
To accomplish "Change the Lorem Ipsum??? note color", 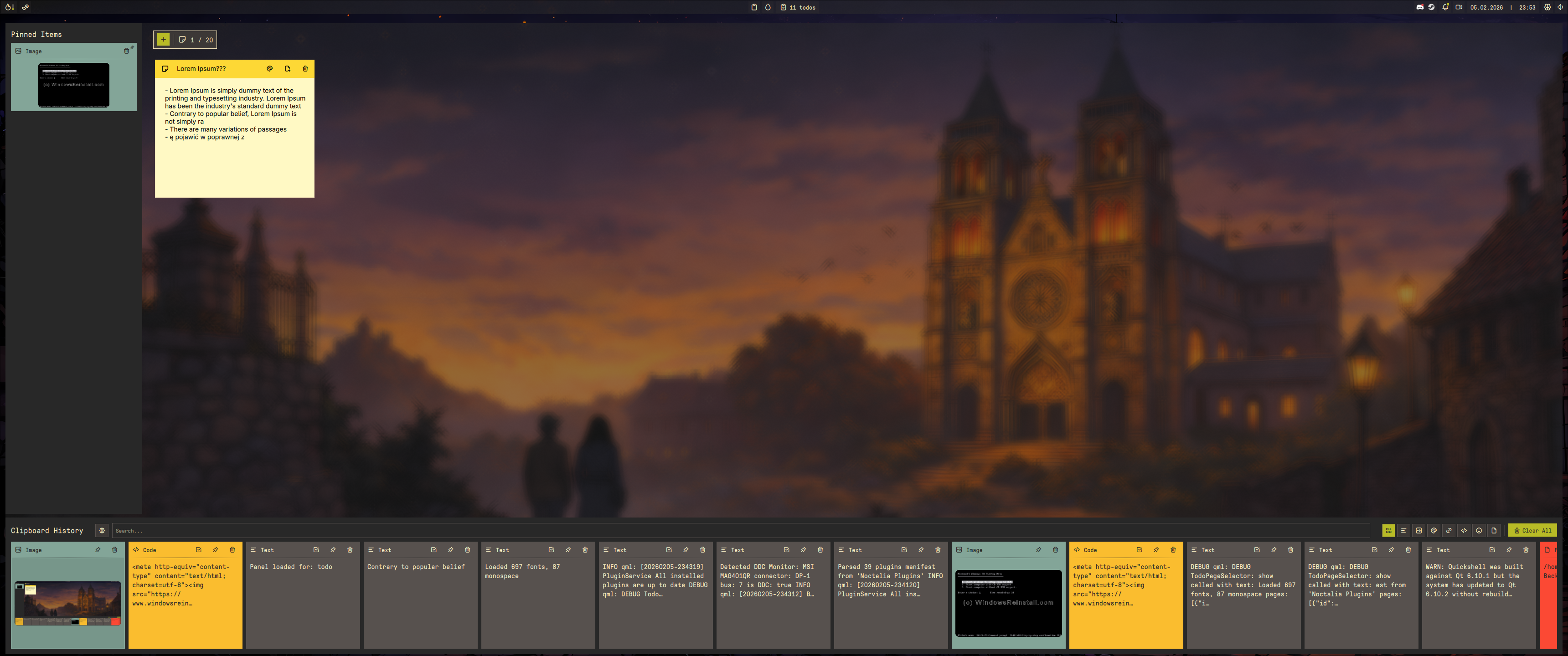I will coord(270,69).
